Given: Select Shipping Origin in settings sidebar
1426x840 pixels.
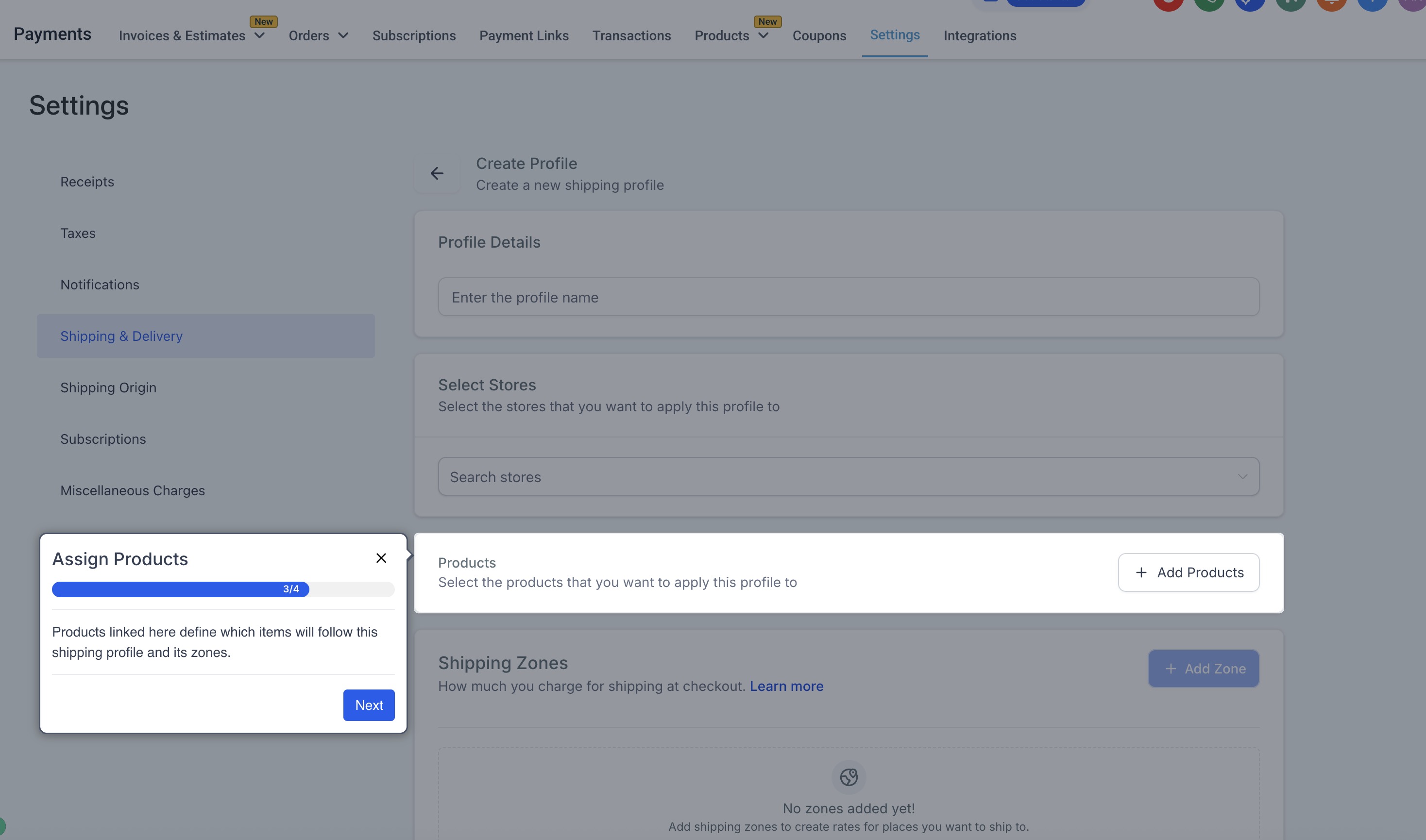Looking at the screenshot, I should coord(108,388).
